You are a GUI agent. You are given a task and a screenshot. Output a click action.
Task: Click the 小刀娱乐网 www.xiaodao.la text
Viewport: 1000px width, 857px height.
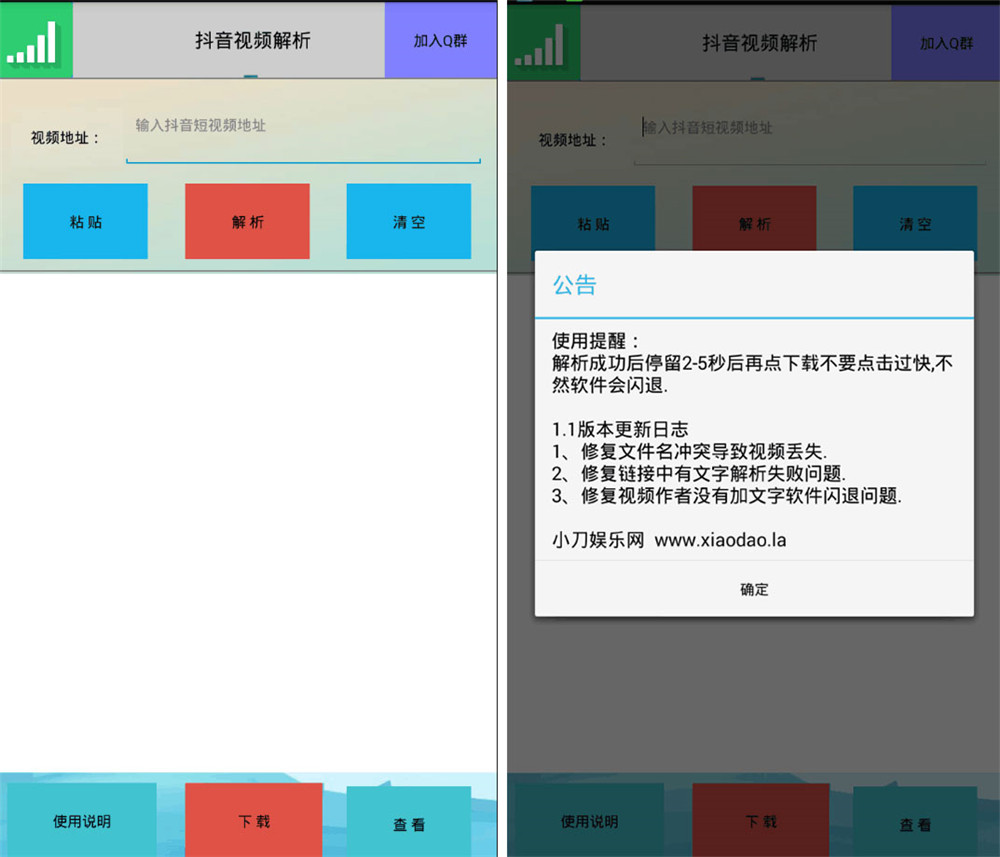pyautogui.click(x=669, y=540)
